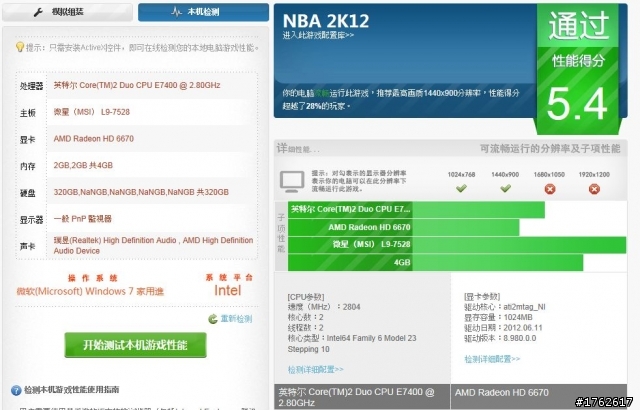Image resolution: width=640 pixels, height=410 pixels.
Task: Open 检测本机游戏性能使用指南 guide
Action: (x=71, y=390)
